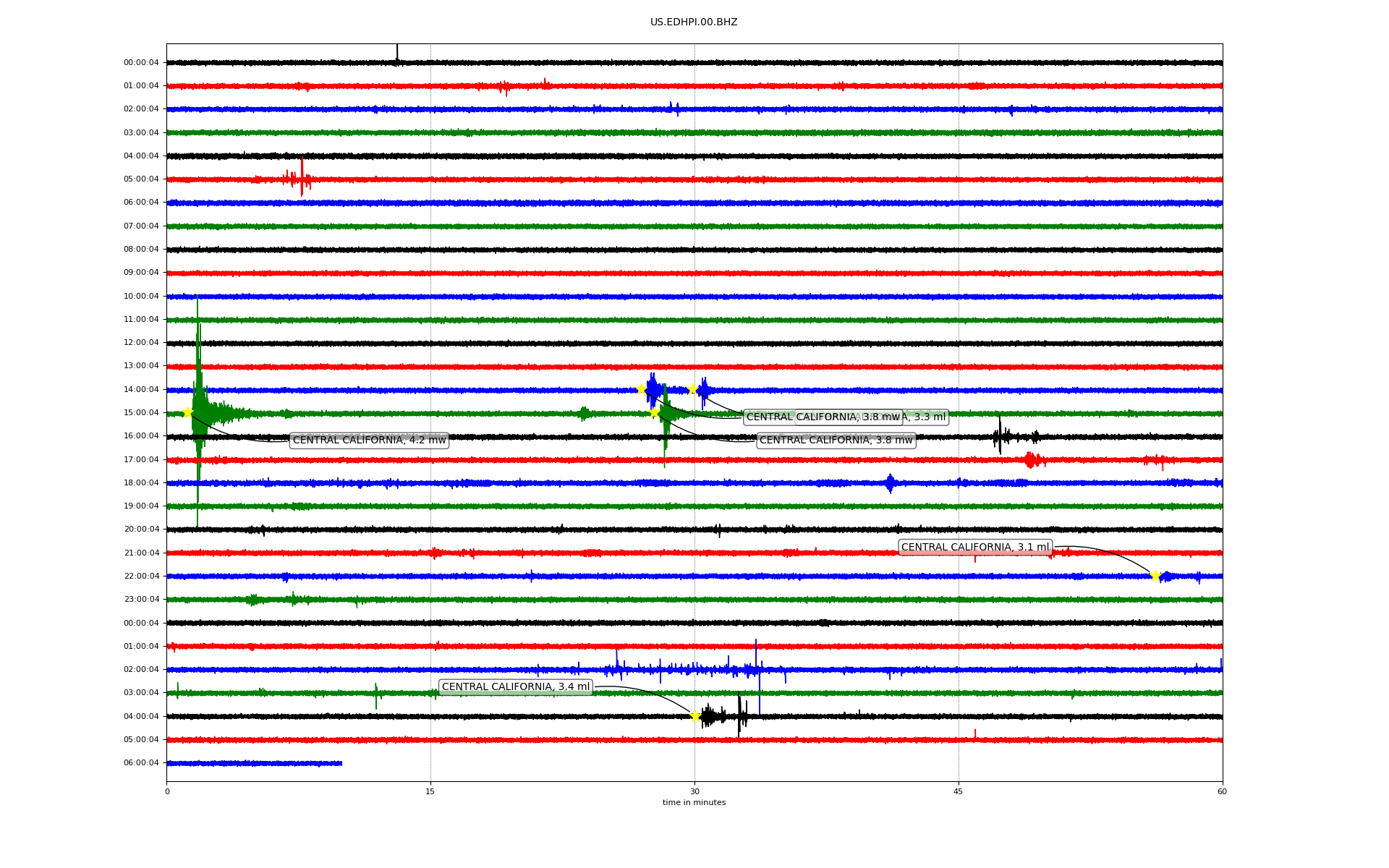Click the yellow star on the 22:00:04 trace
Viewport: 1389px width, 868px height.
pyautogui.click(x=1155, y=576)
